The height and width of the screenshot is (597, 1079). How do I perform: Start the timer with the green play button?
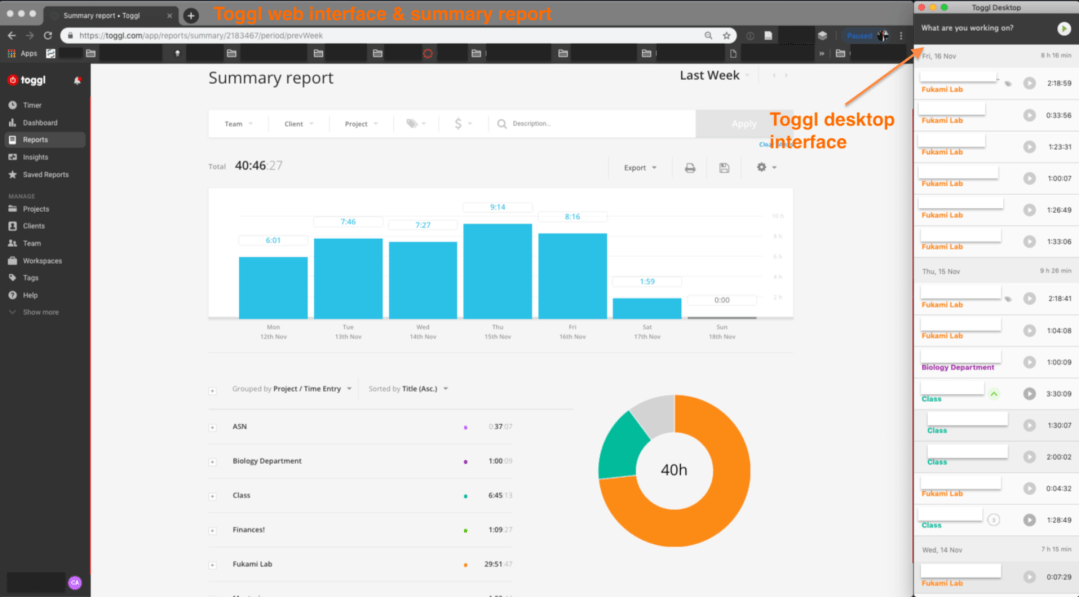[1064, 29]
